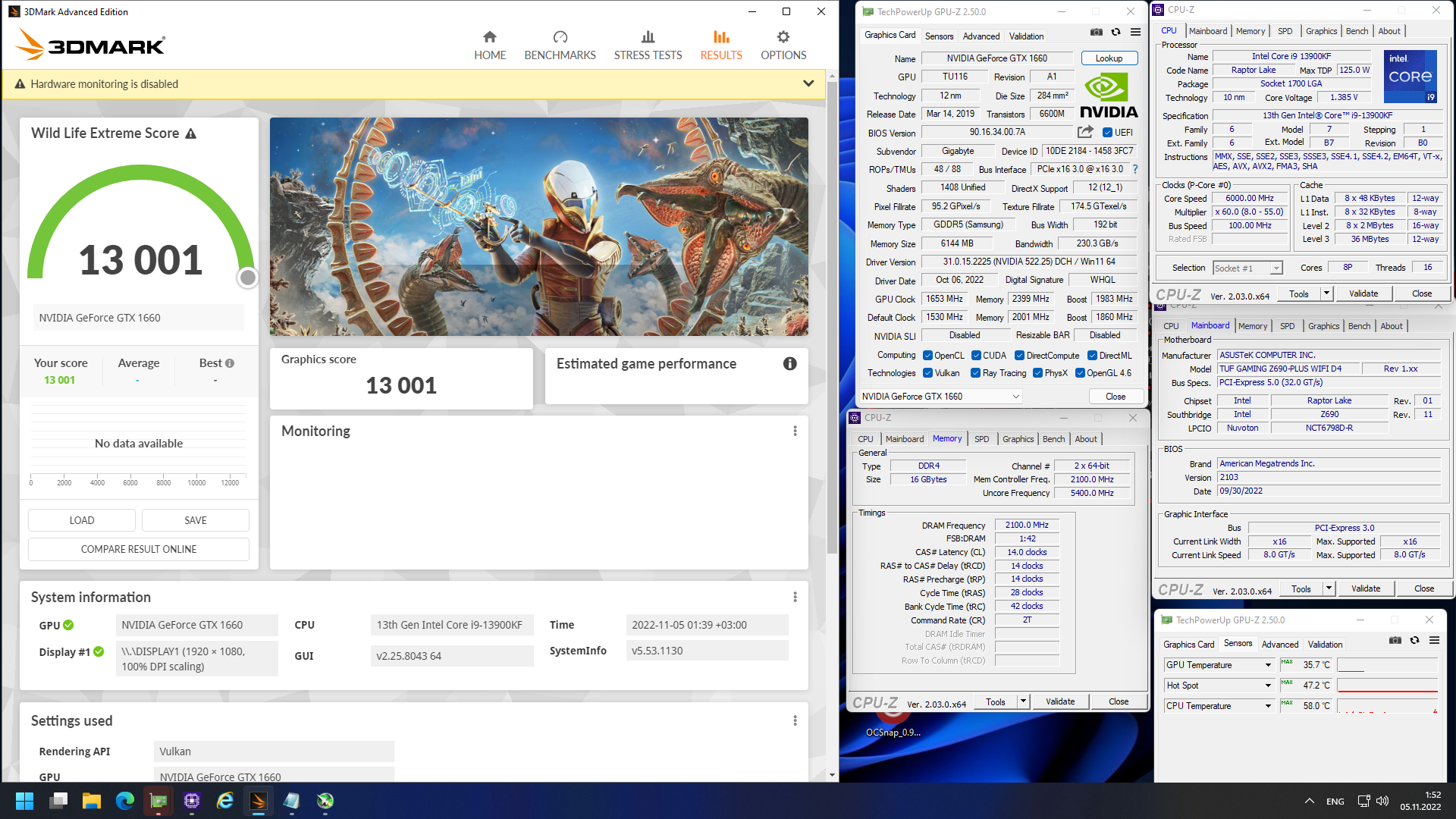
Task: Toggle the OpenGL 4.6 checkbox
Action: [1080, 373]
